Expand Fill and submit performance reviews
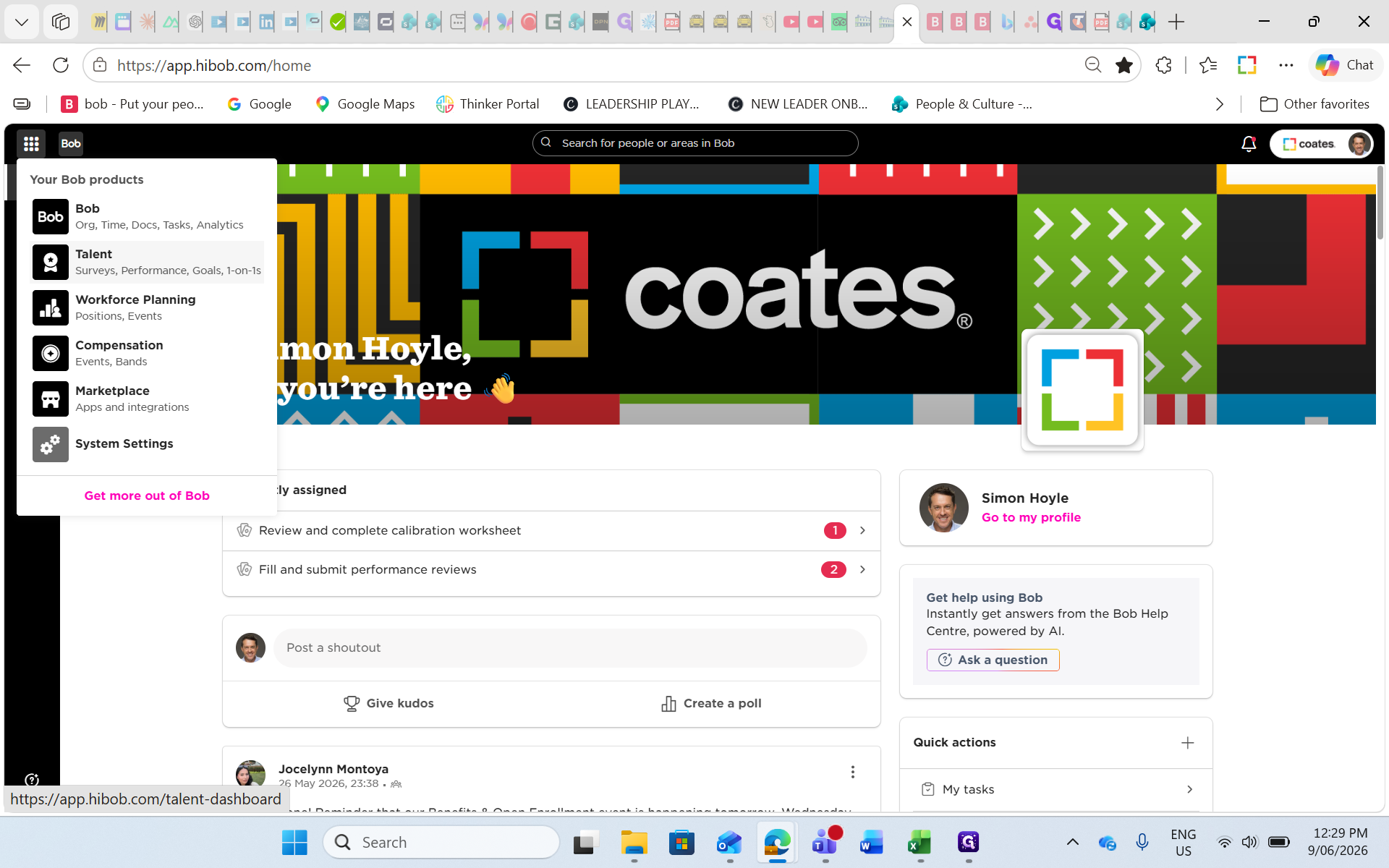Viewport: 1389px width, 868px height. (551, 570)
